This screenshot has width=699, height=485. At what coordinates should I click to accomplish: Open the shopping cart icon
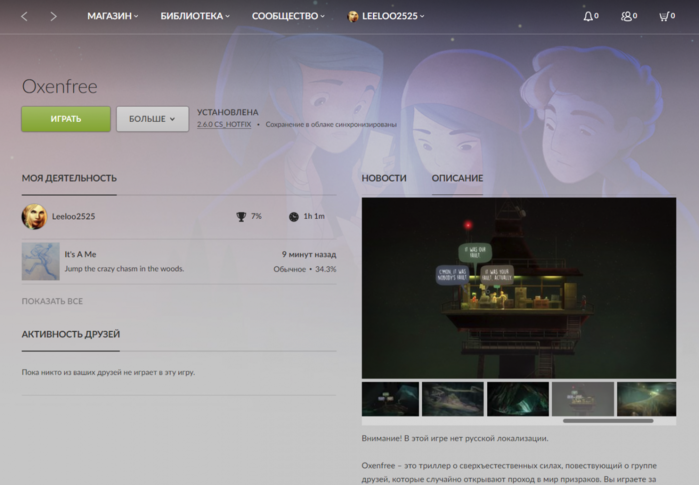pyautogui.click(x=664, y=16)
